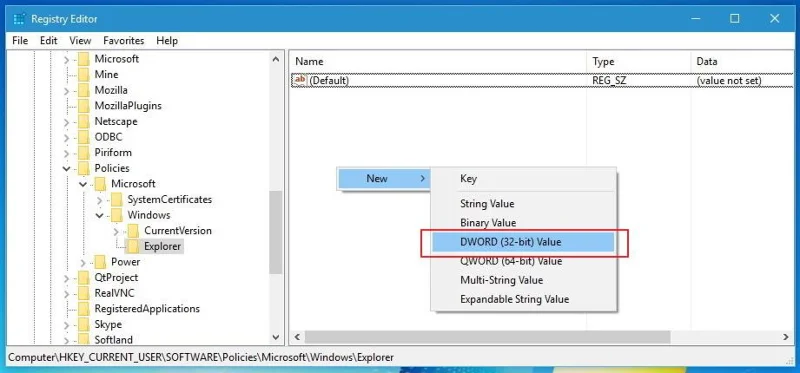Choose Expandable String Value

coord(523,299)
